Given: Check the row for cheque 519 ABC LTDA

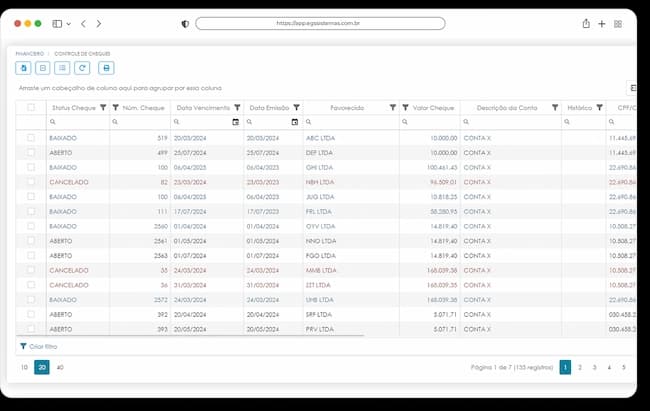Looking at the screenshot, I should point(31,138).
